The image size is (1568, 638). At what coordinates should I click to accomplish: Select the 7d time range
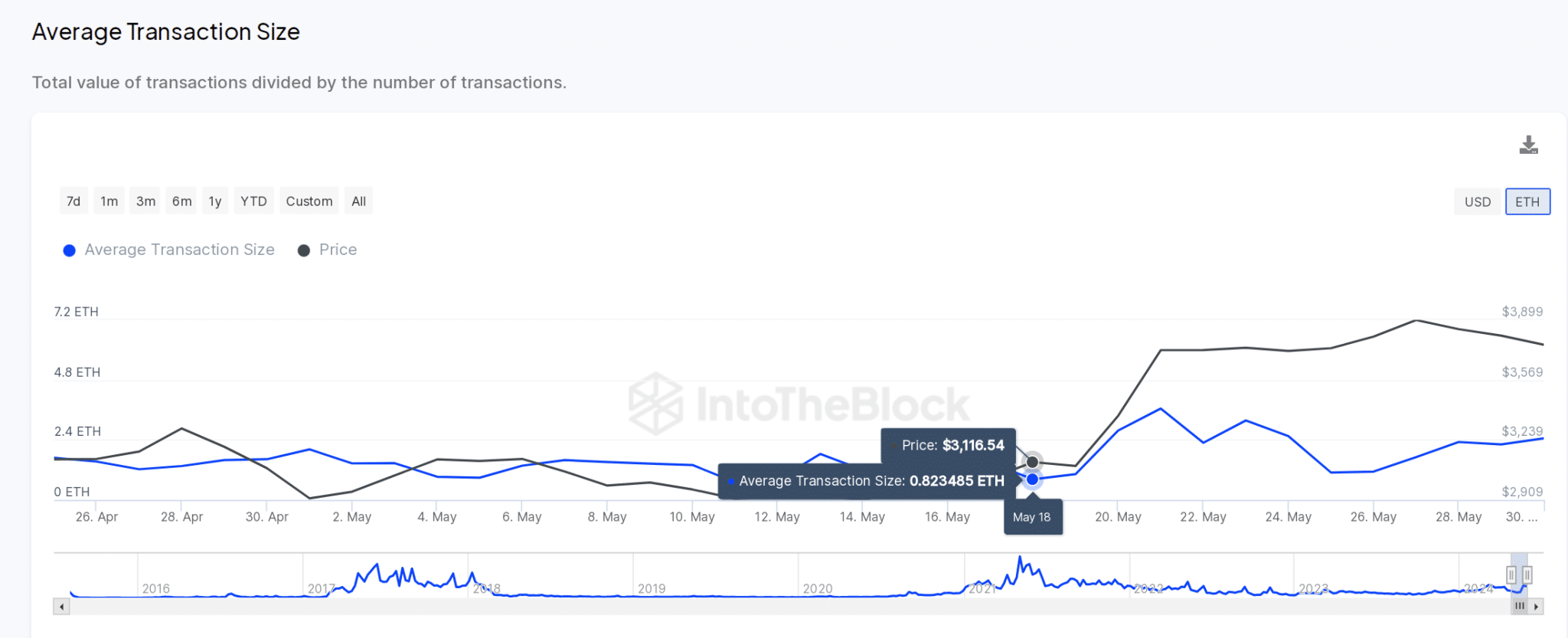[x=73, y=201]
